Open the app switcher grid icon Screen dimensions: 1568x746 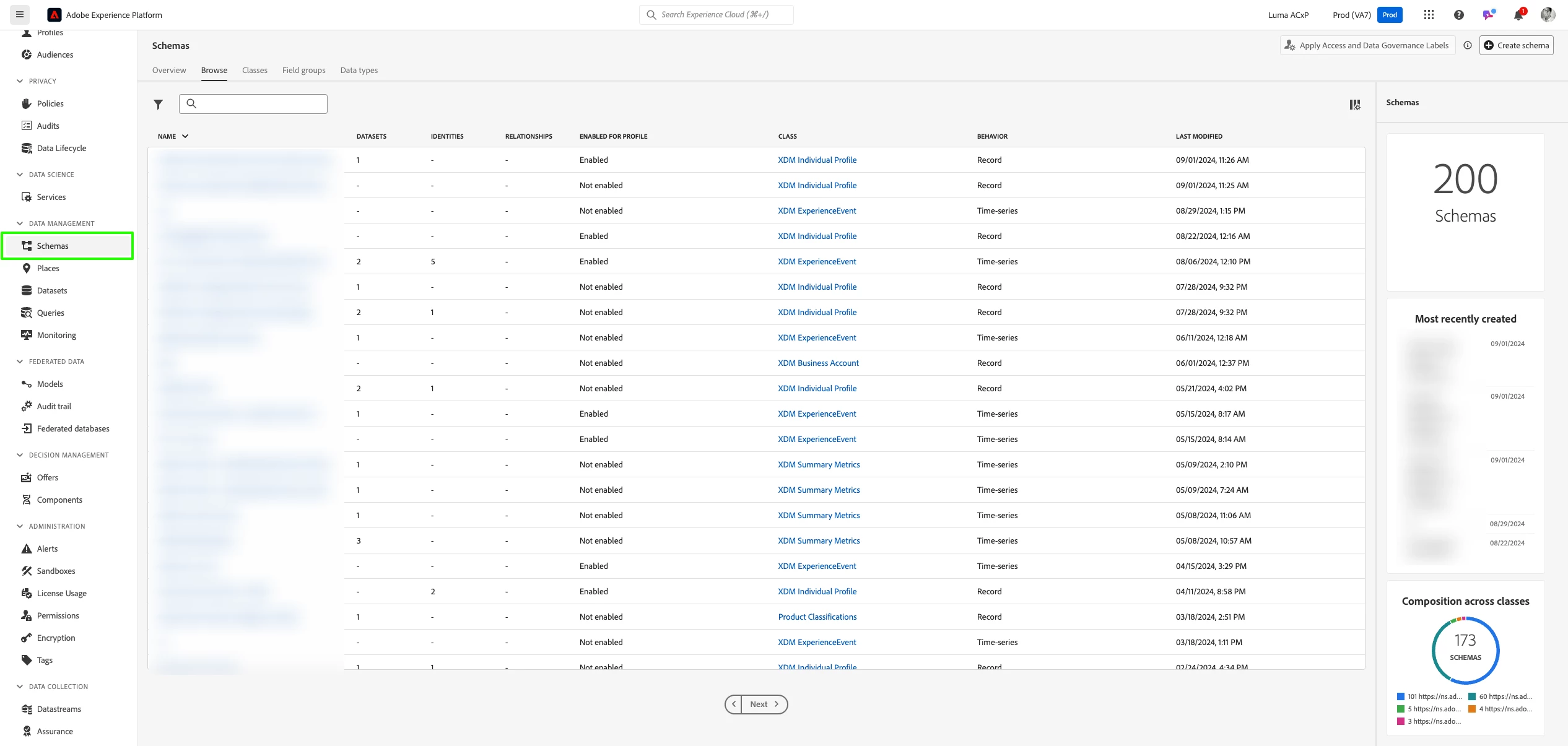(1429, 15)
